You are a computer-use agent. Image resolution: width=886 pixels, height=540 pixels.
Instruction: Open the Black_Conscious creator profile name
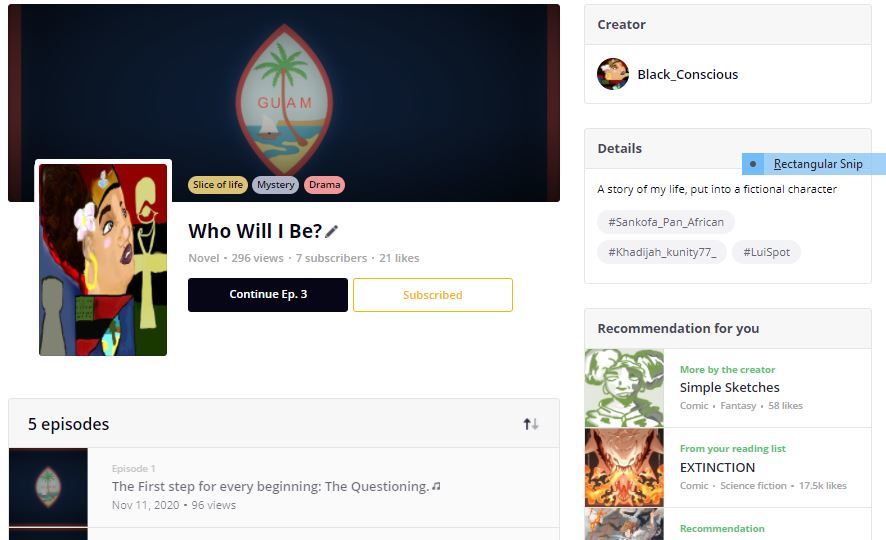pos(688,75)
